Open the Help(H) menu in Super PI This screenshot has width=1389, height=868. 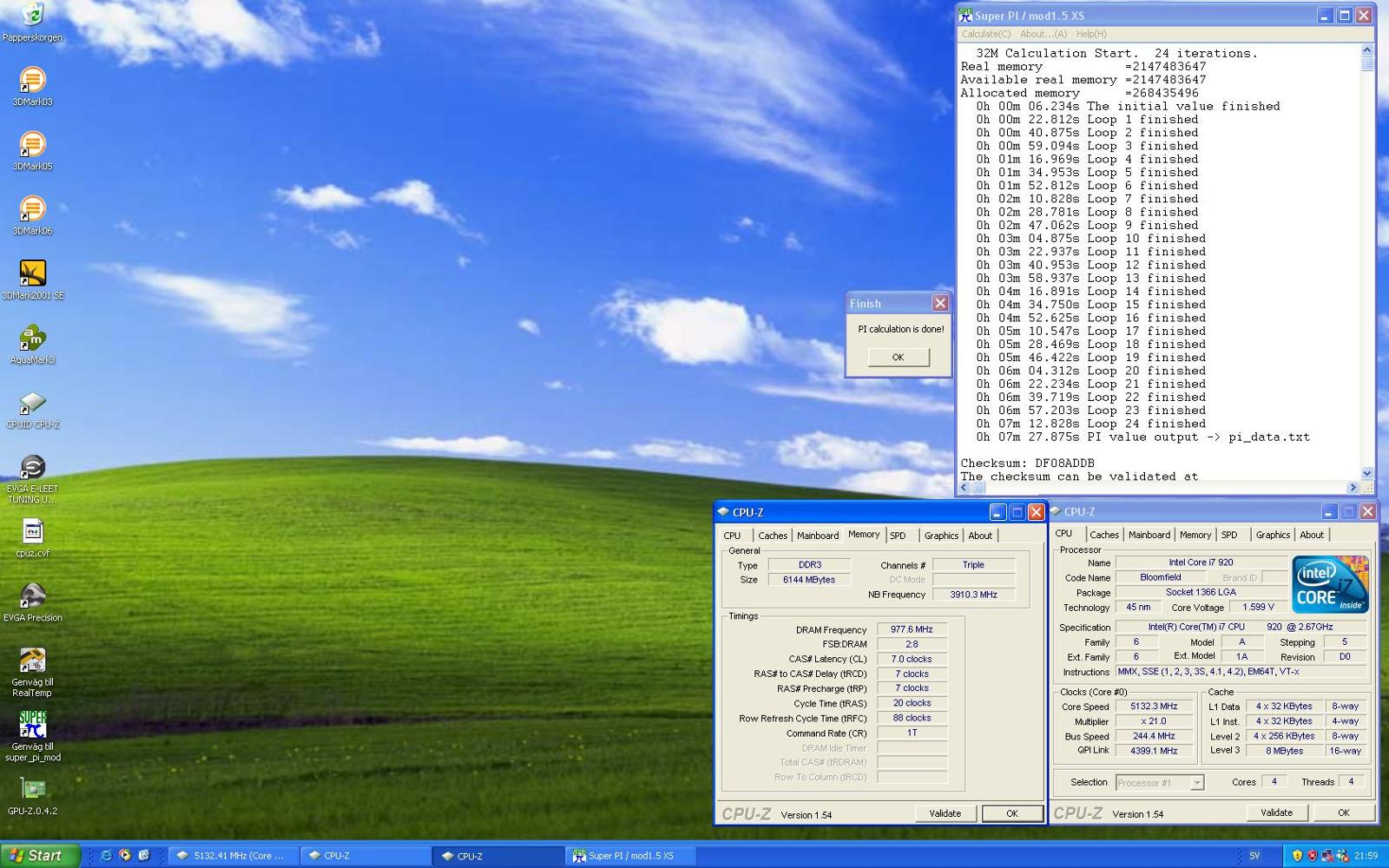click(1091, 34)
